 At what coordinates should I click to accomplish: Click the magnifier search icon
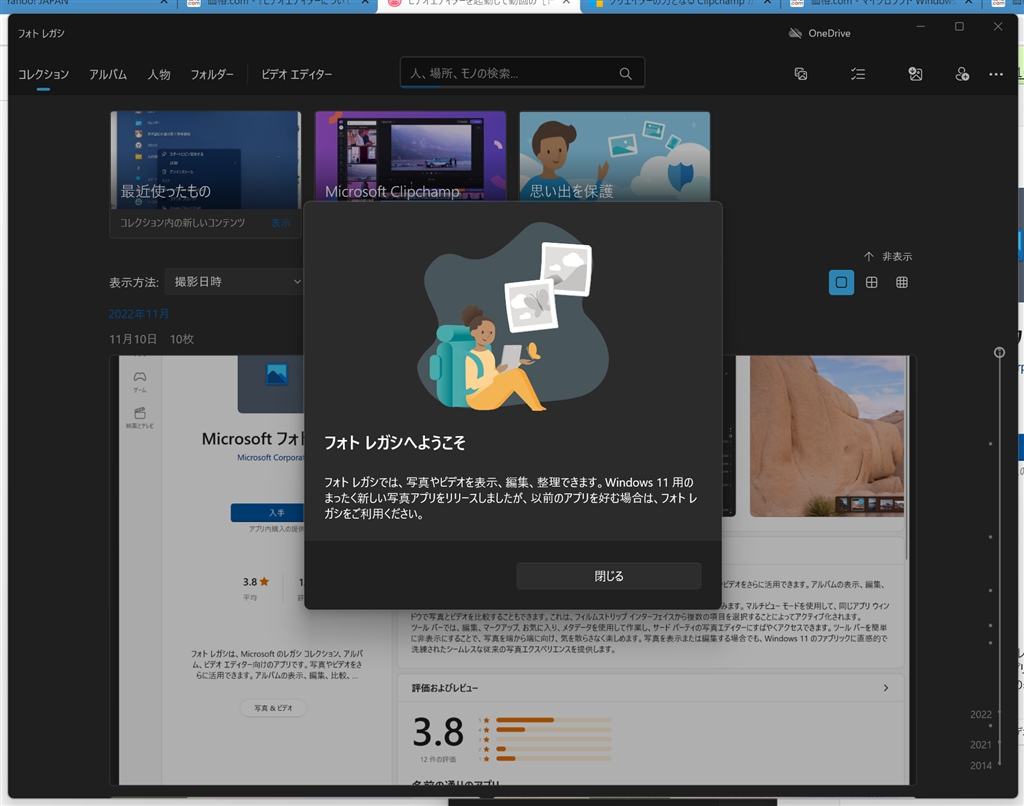[x=626, y=73]
